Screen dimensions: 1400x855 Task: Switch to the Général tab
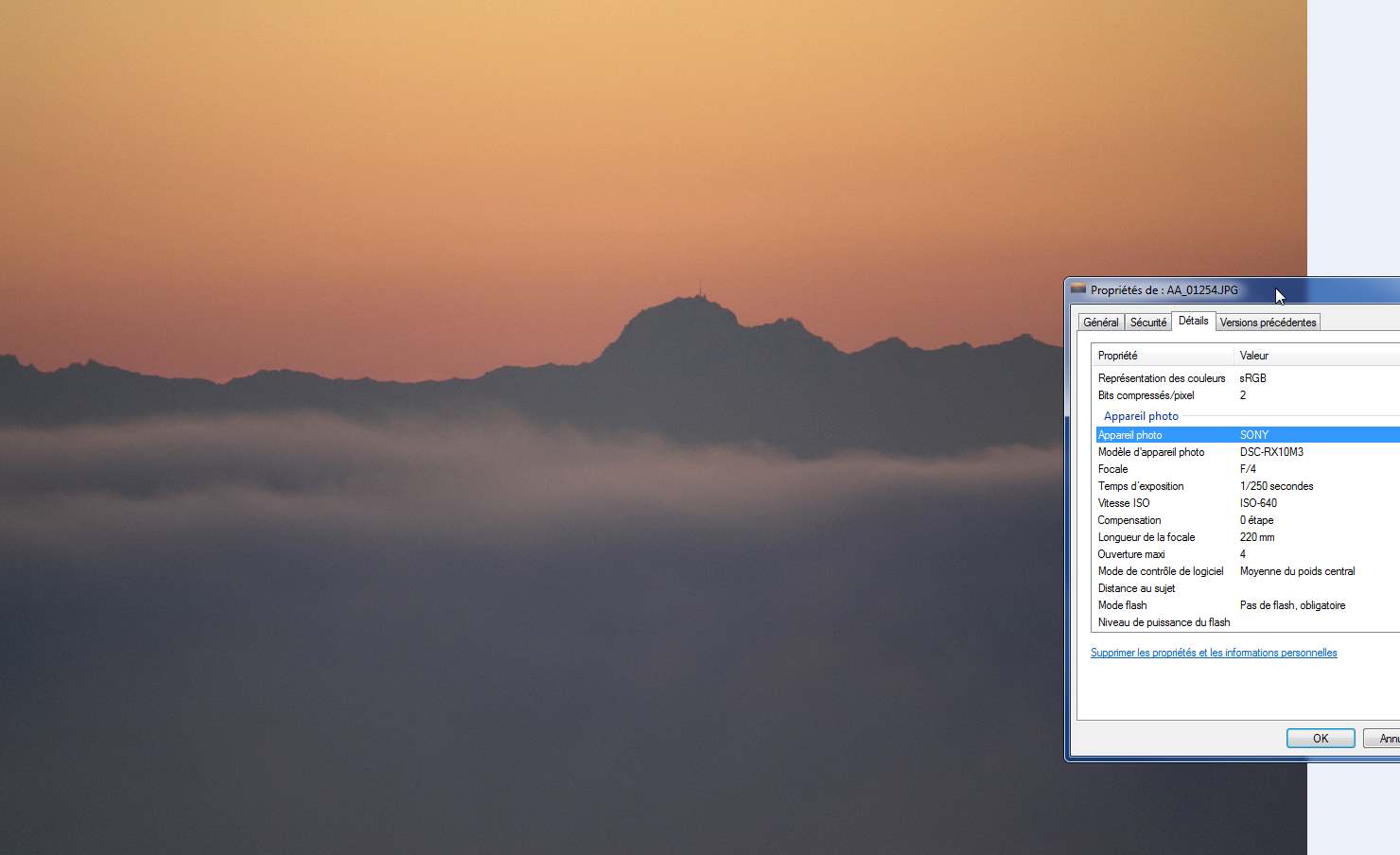(1100, 323)
